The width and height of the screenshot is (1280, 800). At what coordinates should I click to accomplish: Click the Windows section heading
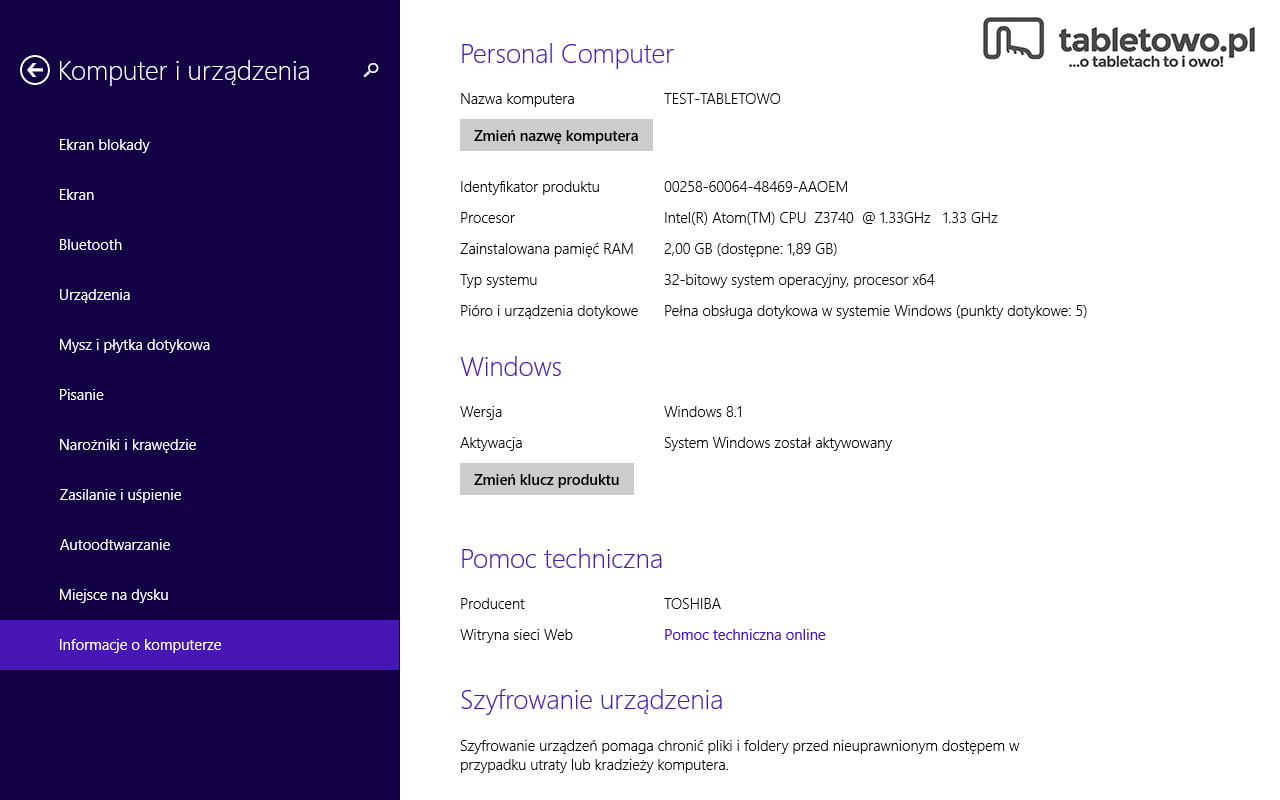coord(511,367)
